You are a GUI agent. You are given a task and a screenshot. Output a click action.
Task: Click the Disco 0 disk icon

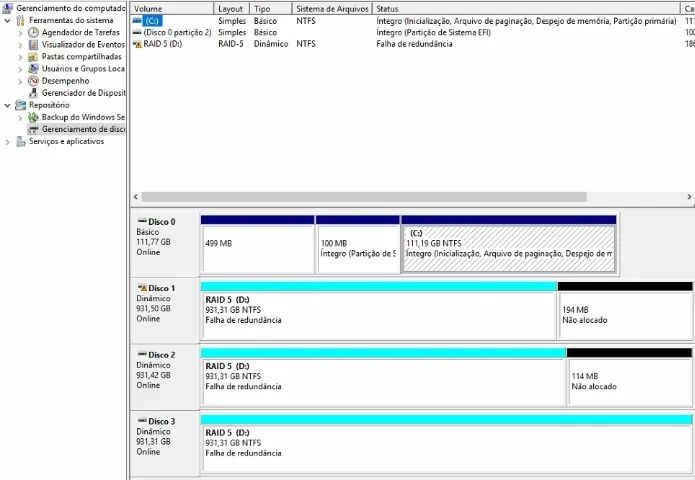[142, 221]
